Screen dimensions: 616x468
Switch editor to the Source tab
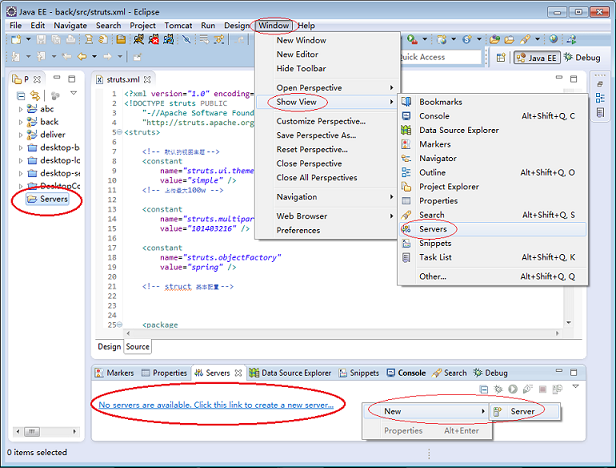click(x=138, y=347)
